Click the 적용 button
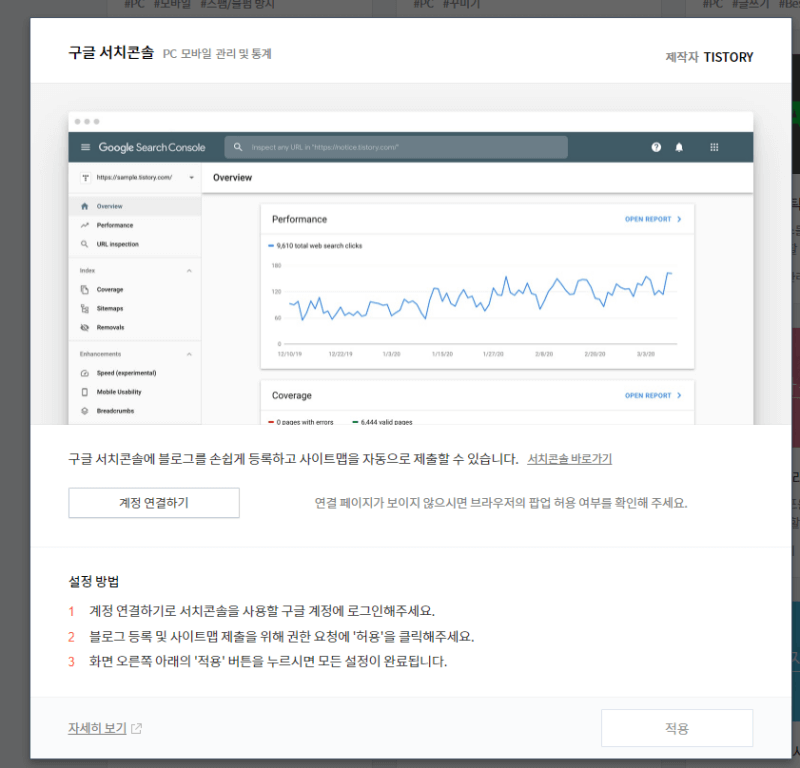Image resolution: width=800 pixels, height=768 pixels. coord(677,728)
